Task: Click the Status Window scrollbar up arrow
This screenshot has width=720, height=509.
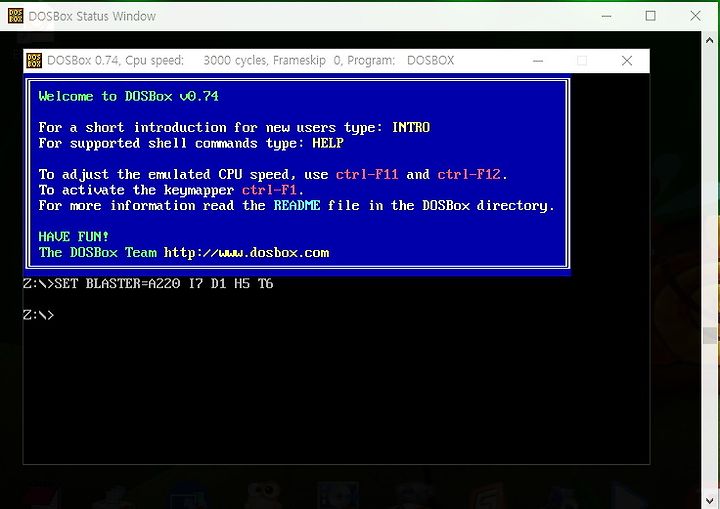Action: (709, 40)
